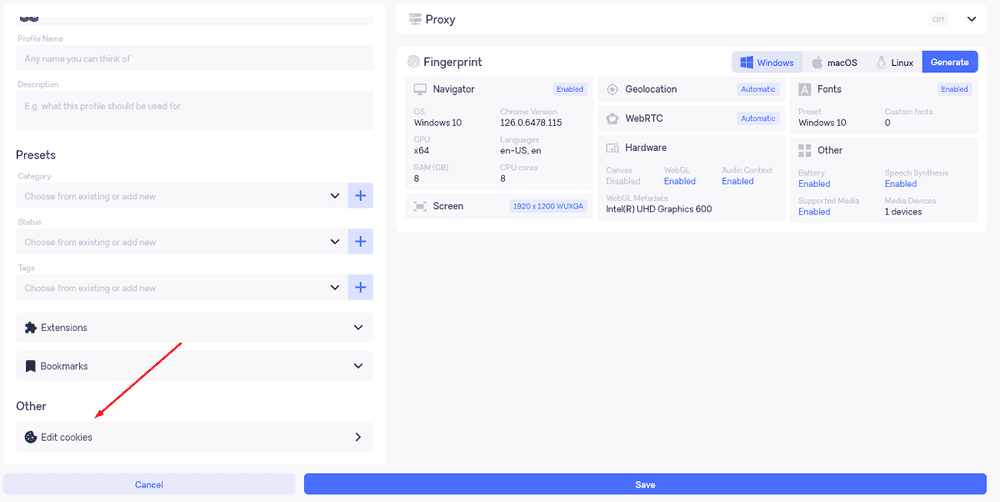Click the Fingerprint icon in the header
The height and width of the screenshot is (502, 1000).
click(x=413, y=63)
